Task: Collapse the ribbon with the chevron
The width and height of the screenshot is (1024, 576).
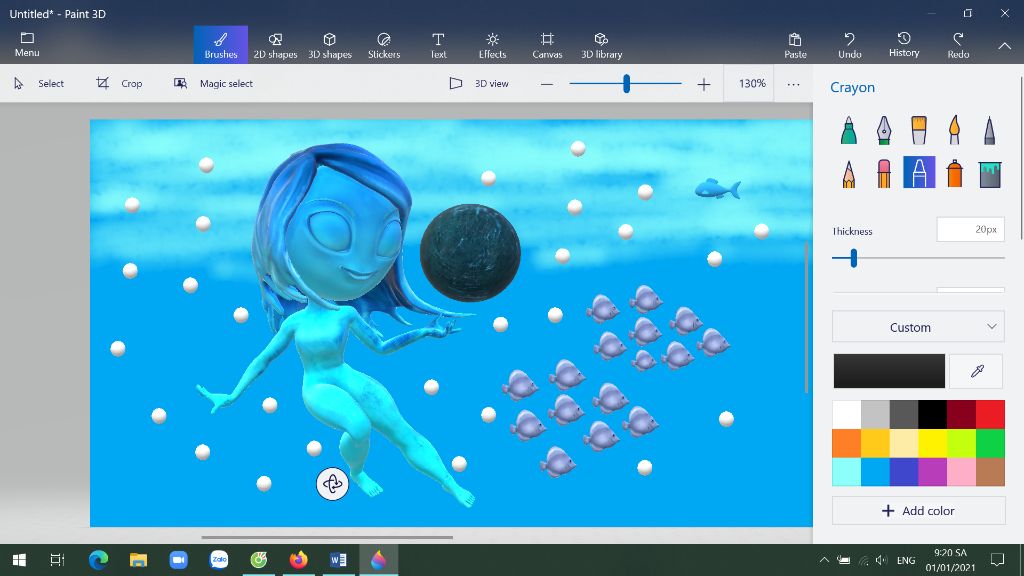Action: click(1004, 46)
